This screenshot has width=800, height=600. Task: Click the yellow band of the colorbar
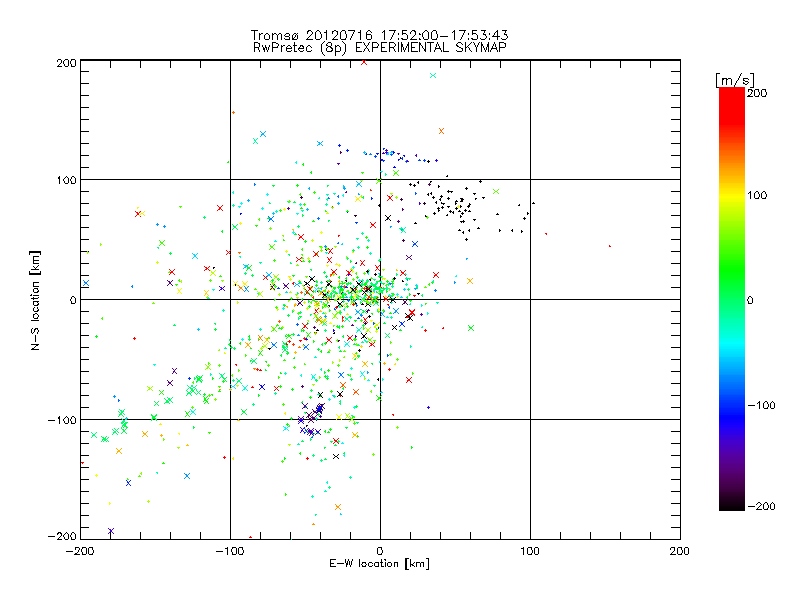coord(732,196)
